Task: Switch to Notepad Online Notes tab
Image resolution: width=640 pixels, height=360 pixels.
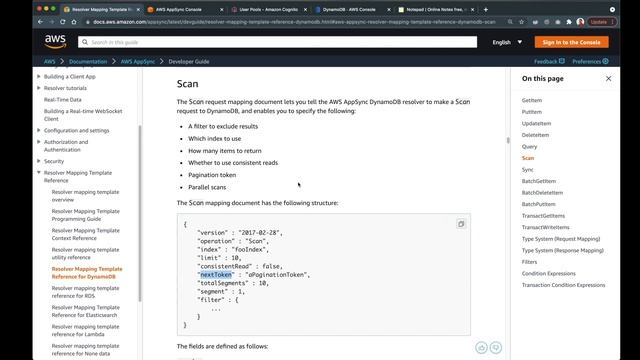Action: coord(435,9)
